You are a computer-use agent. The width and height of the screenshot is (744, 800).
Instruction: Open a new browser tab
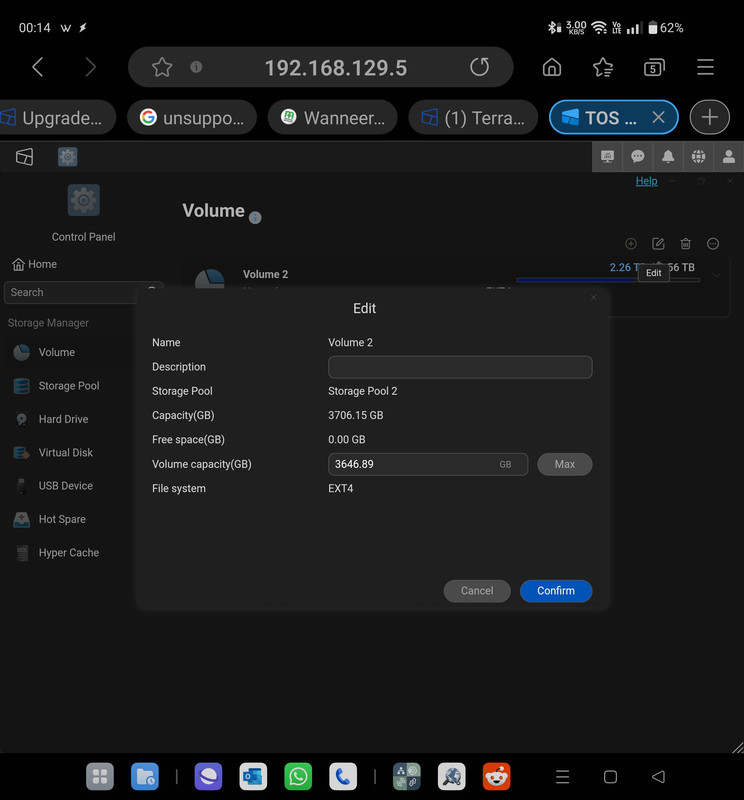click(709, 117)
